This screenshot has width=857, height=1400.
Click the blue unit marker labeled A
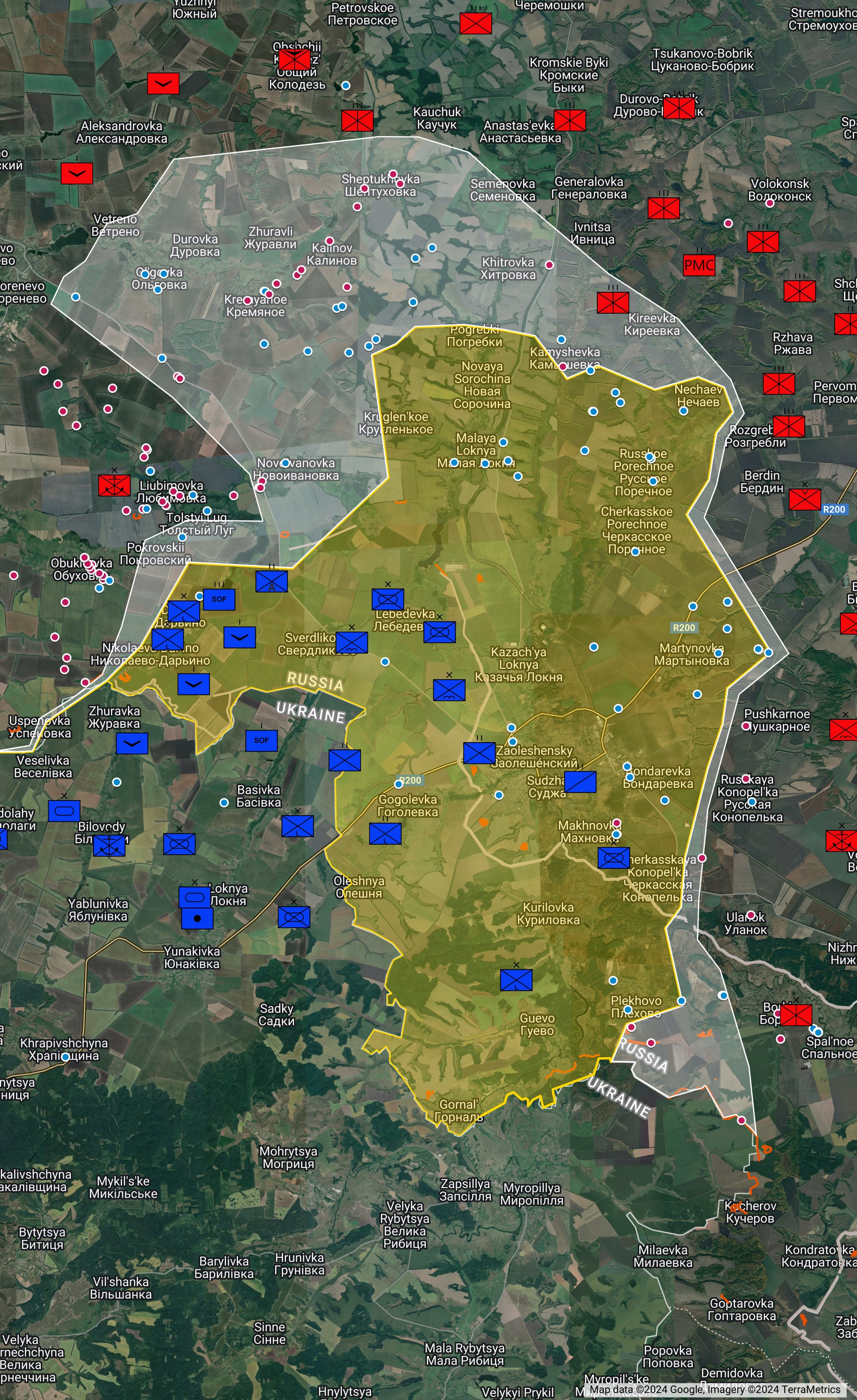[x=271, y=581]
